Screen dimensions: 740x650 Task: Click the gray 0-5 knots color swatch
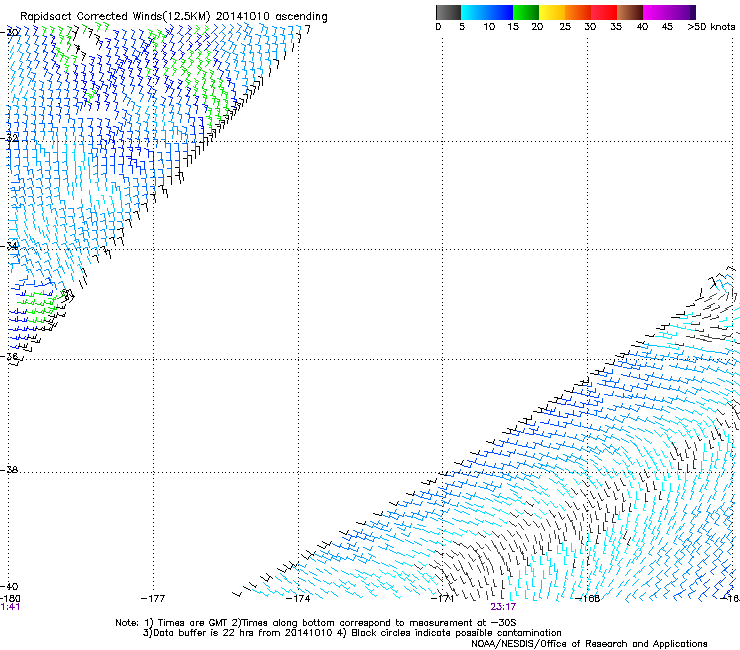pos(448,12)
